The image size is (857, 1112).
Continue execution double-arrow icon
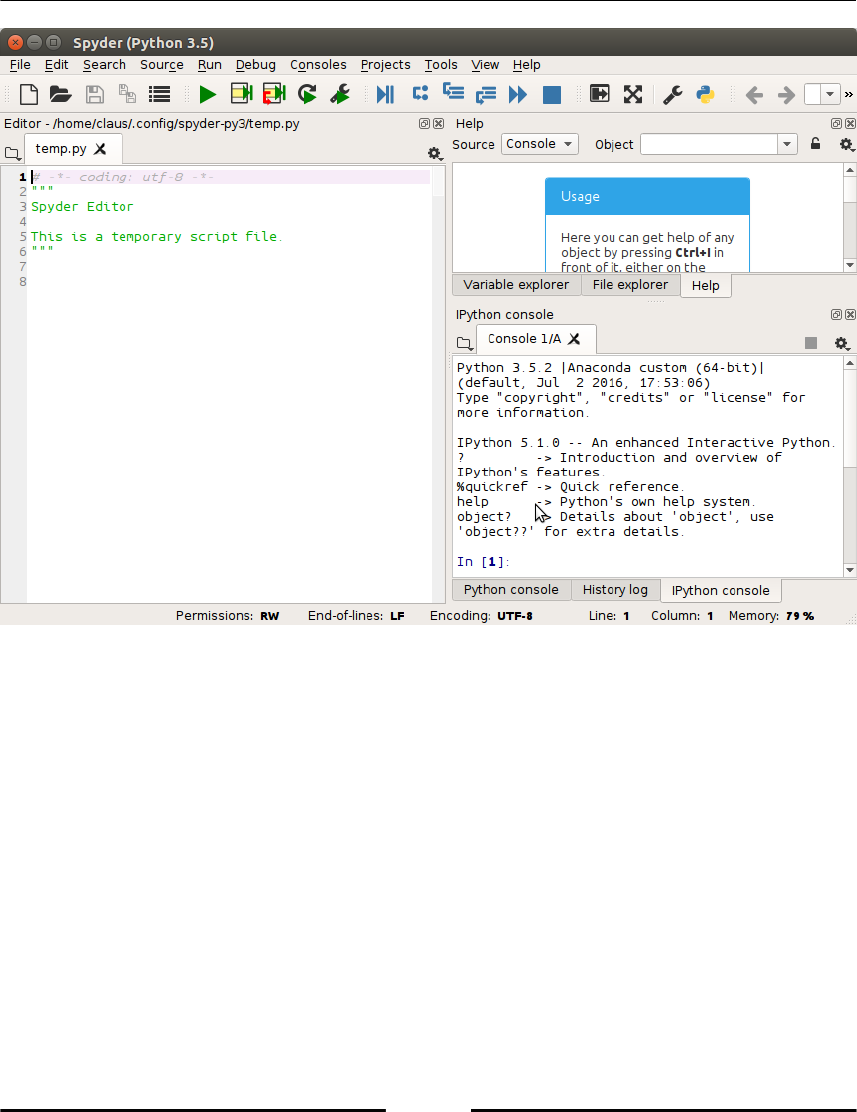coord(519,94)
